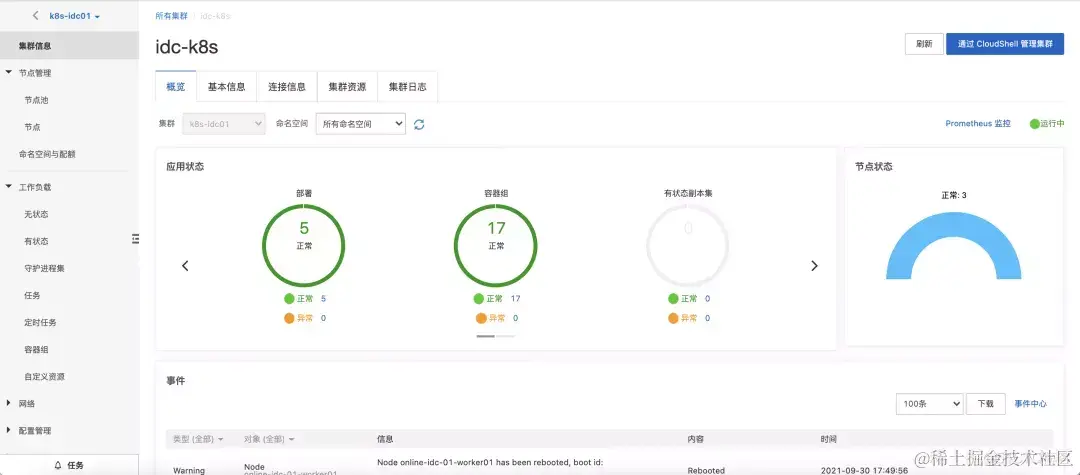Follow the 所有集群 breadcrumb link
The height and width of the screenshot is (475, 1080).
(x=171, y=16)
